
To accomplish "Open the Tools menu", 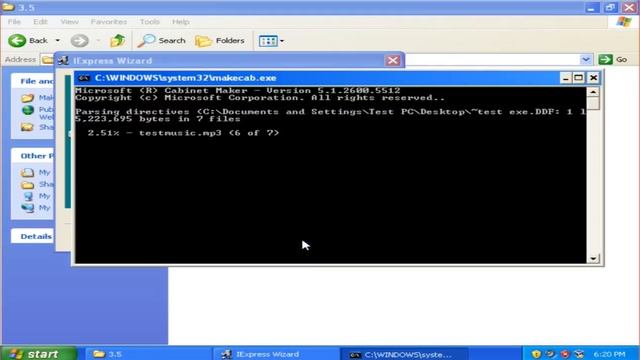I will 149,22.
